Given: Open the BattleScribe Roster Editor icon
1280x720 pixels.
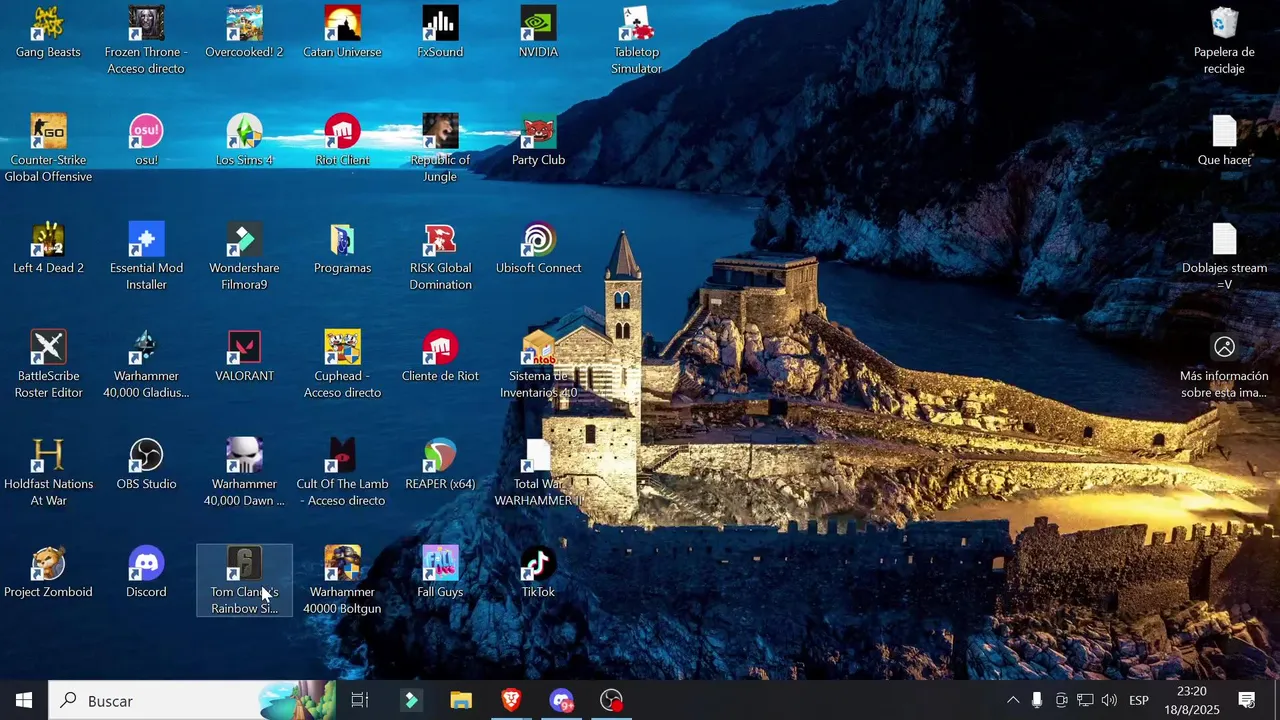Looking at the screenshot, I should point(48,365).
